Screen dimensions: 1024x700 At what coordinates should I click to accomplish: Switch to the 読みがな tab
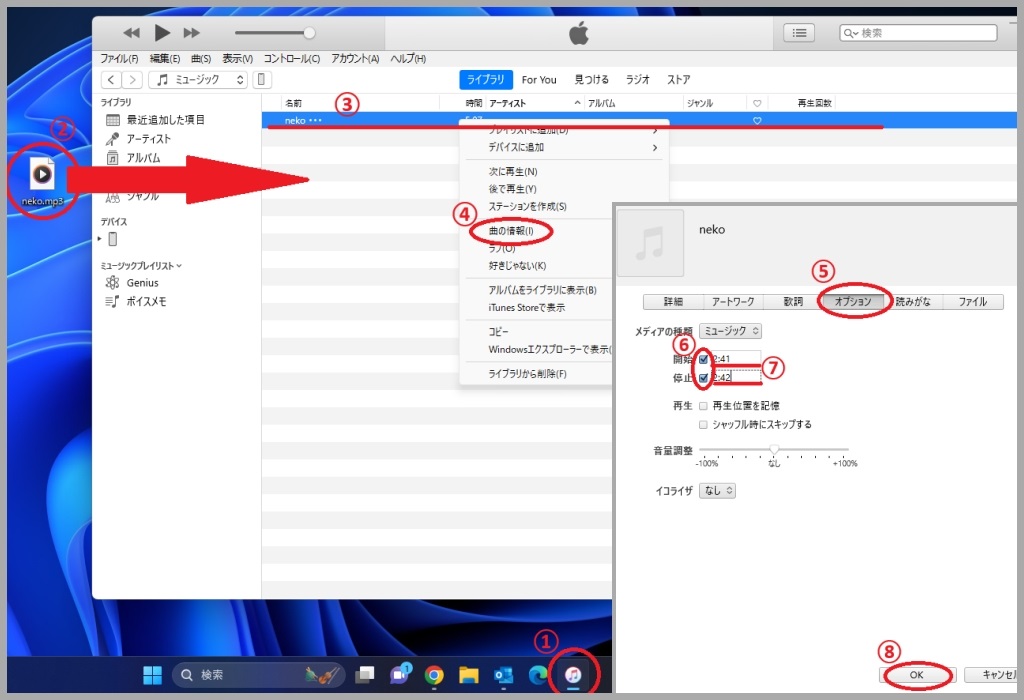pos(913,302)
